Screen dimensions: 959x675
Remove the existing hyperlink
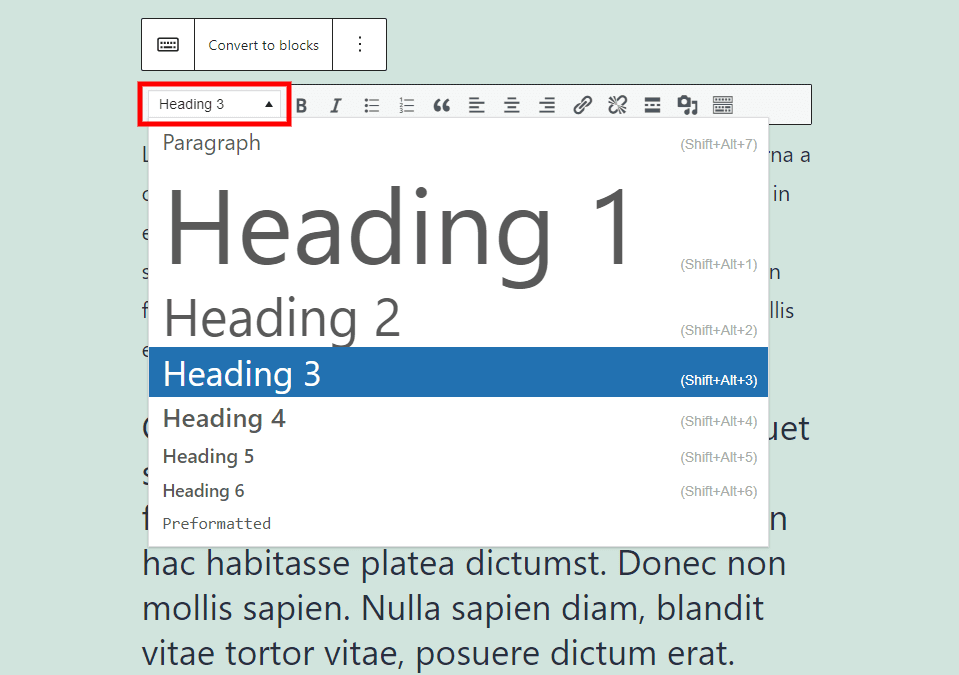[x=617, y=105]
